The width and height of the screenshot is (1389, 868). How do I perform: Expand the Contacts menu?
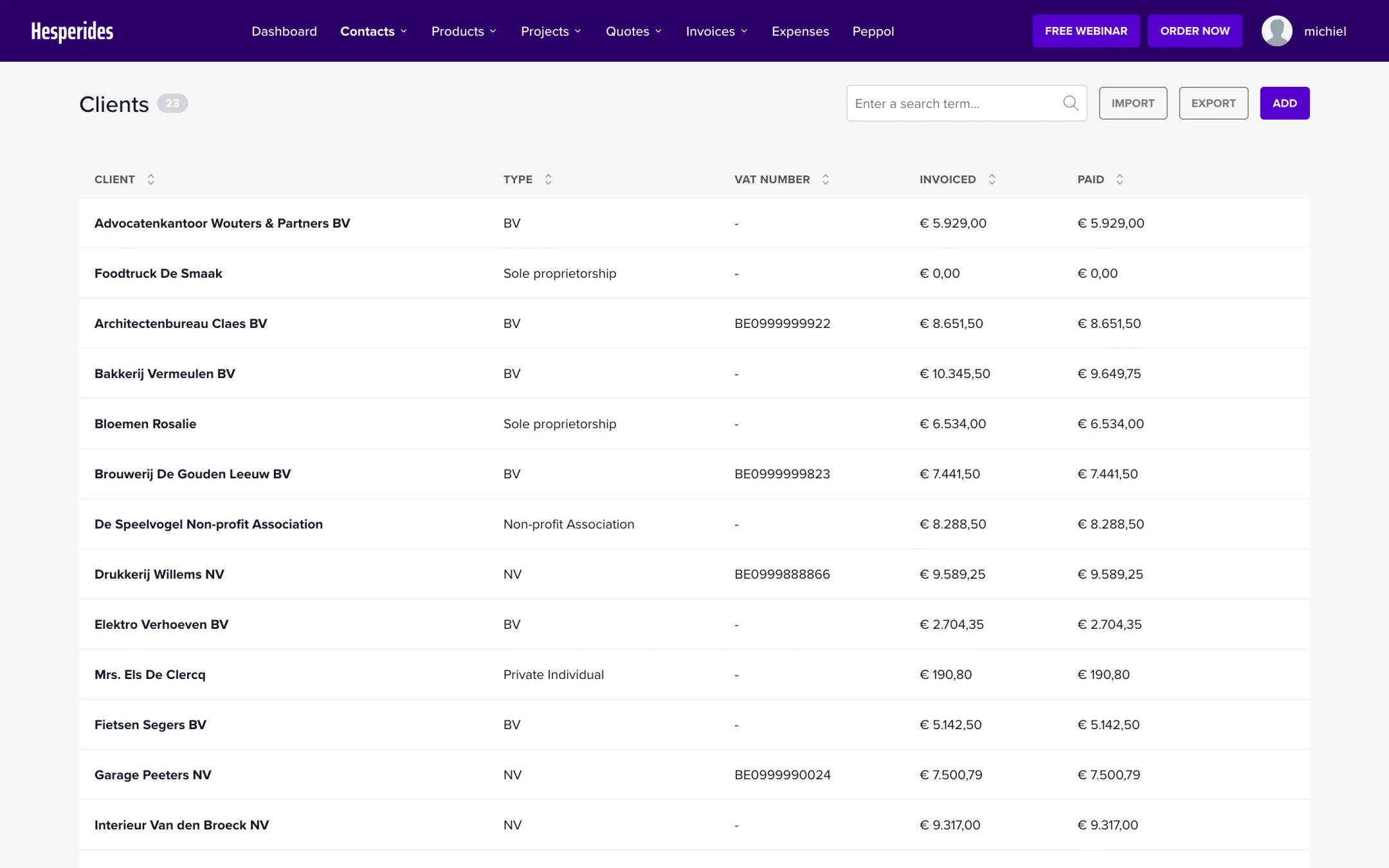[374, 31]
